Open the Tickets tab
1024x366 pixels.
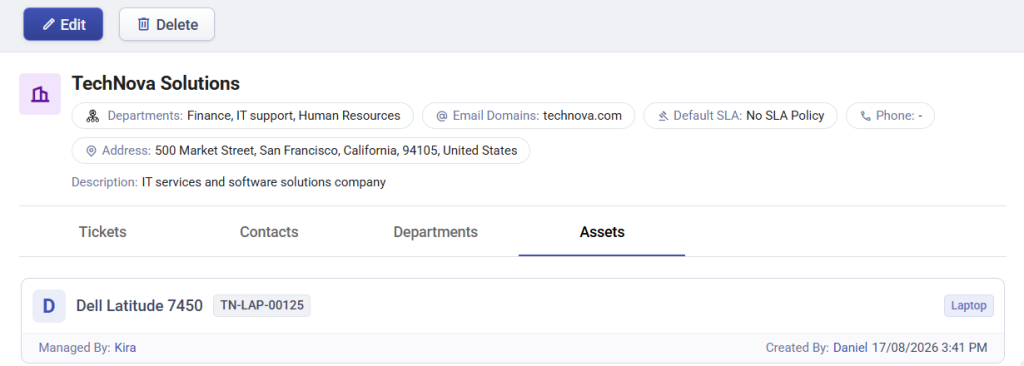tap(103, 232)
